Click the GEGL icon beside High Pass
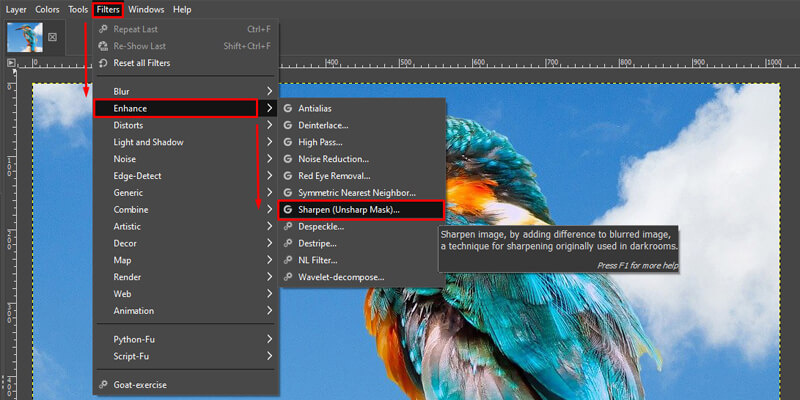The image size is (800, 400). pyautogui.click(x=288, y=142)
